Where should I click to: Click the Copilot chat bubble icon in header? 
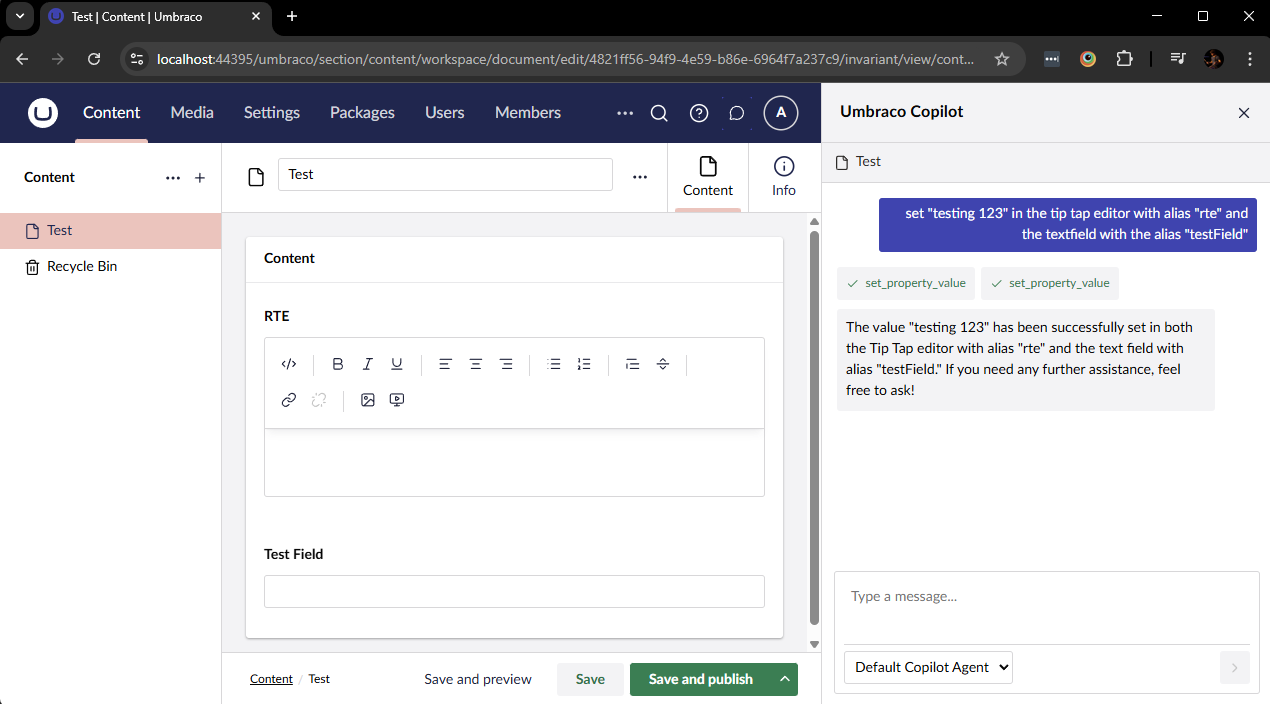737,113
